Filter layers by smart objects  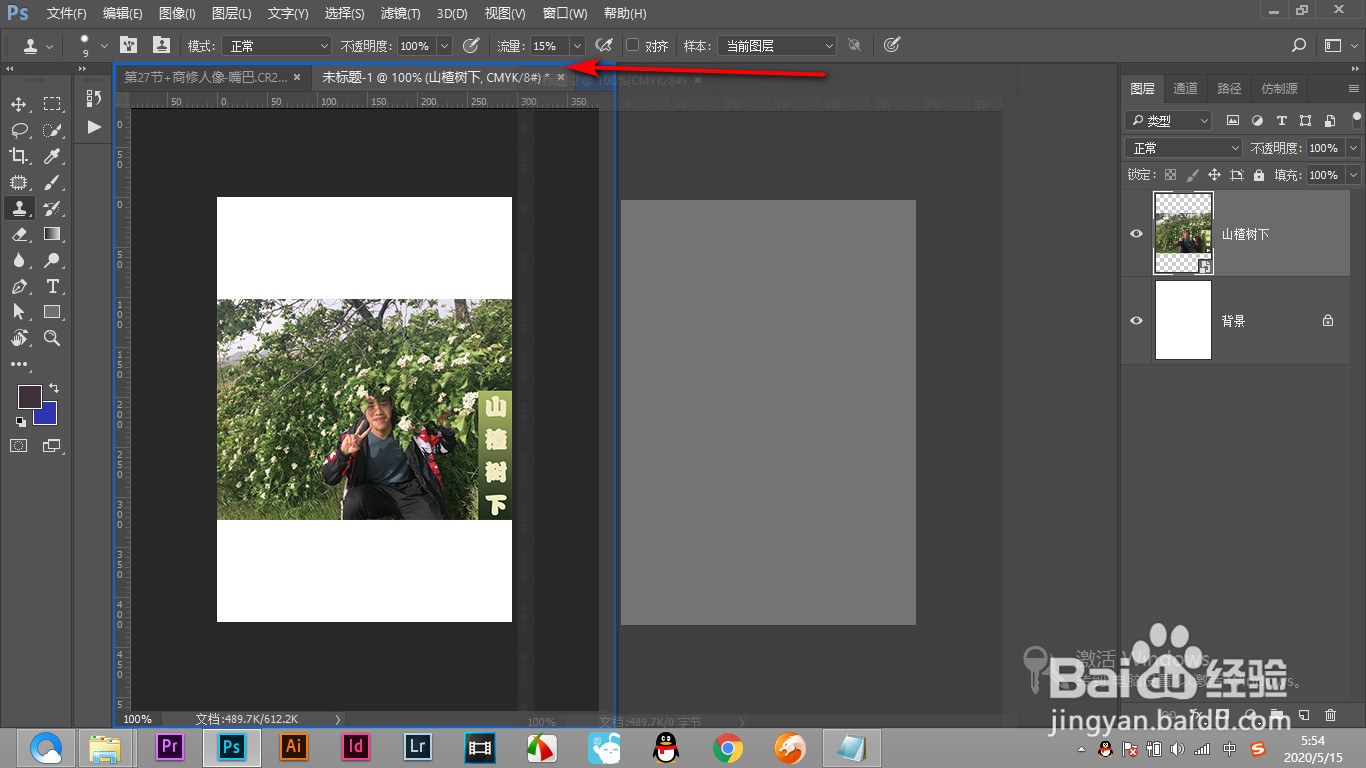[x=1330, y=120]
